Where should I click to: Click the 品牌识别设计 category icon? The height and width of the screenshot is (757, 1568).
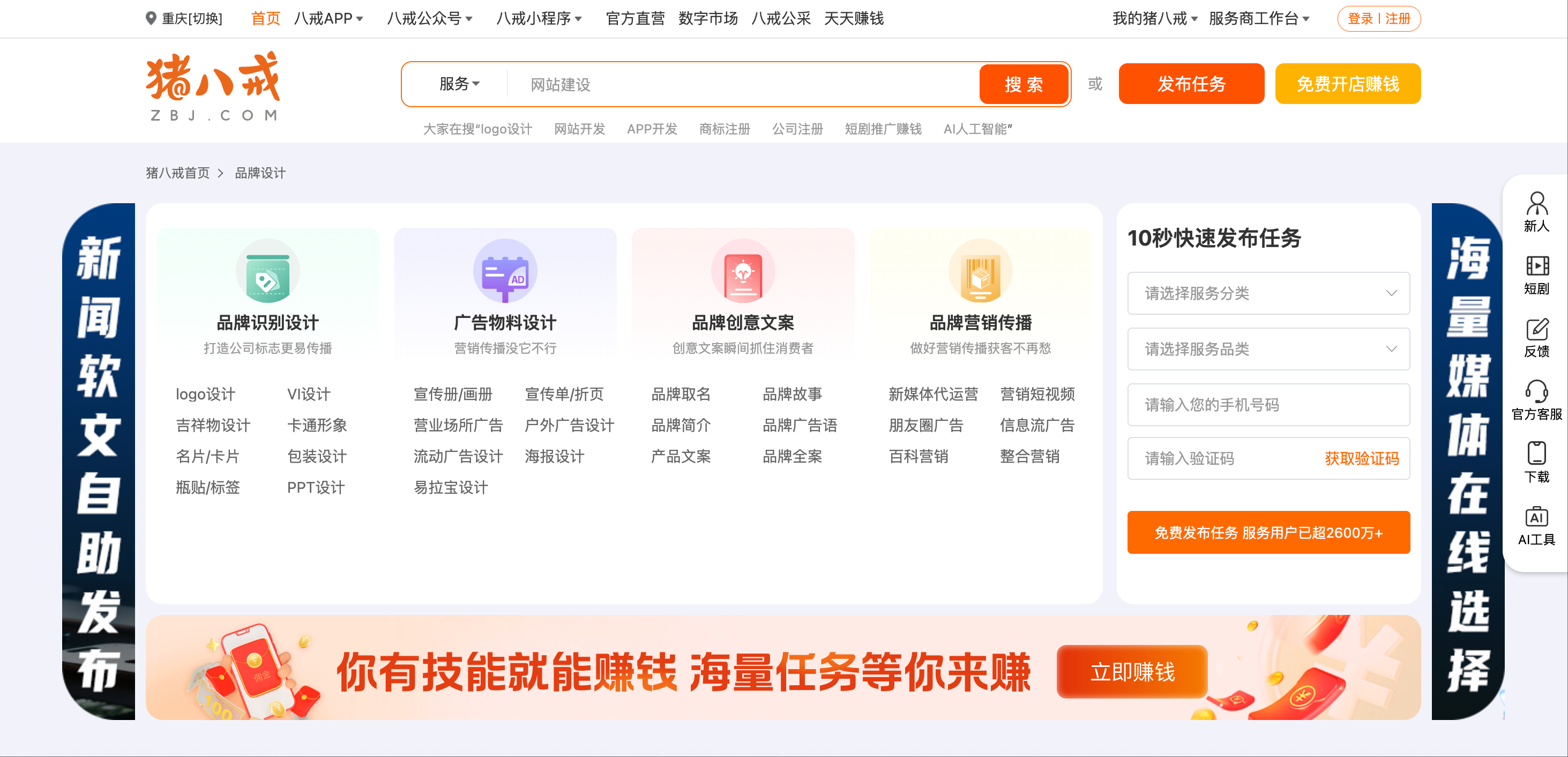[x=267, y=271]
